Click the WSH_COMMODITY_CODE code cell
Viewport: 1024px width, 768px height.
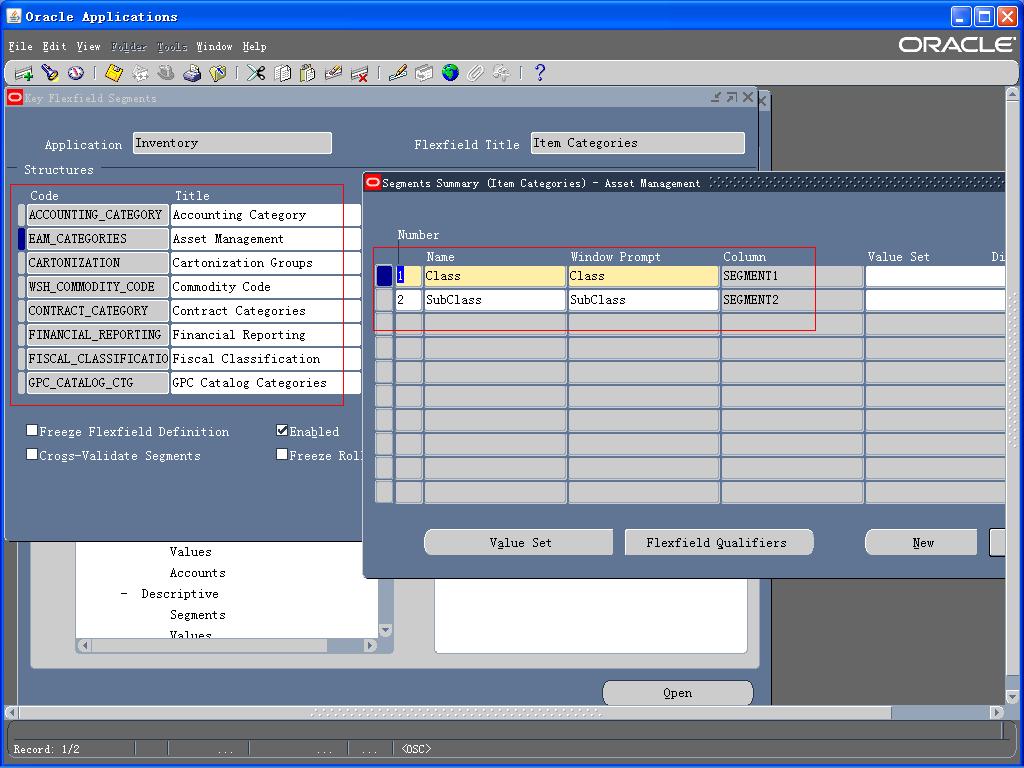click(98, 287)
